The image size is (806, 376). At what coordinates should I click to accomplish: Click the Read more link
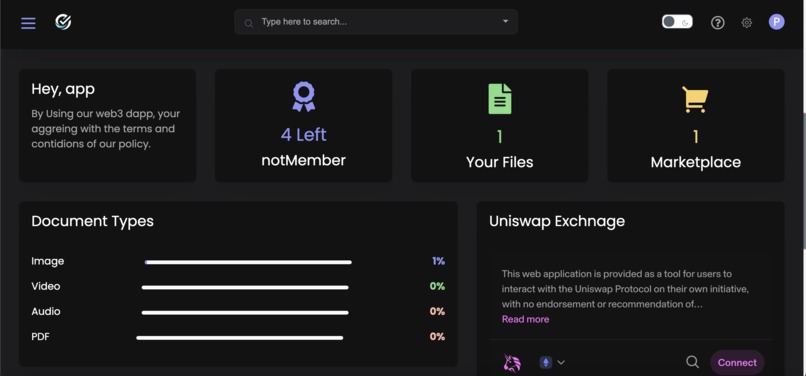525,319
